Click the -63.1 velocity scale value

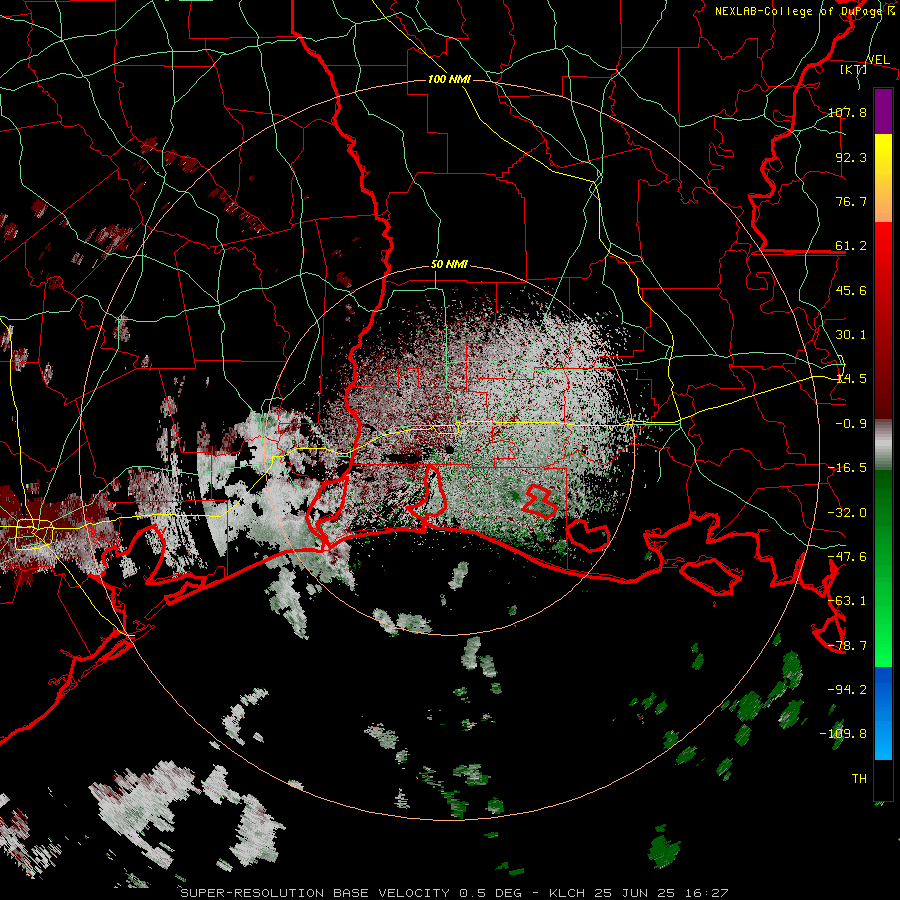pos(847,601)
